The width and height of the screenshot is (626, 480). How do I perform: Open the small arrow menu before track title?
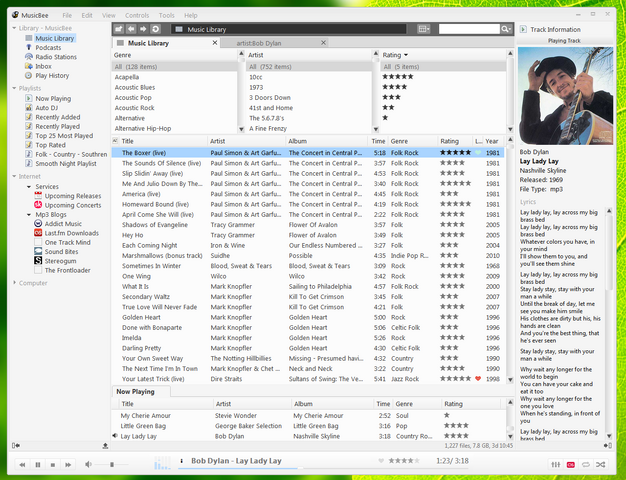182,461
